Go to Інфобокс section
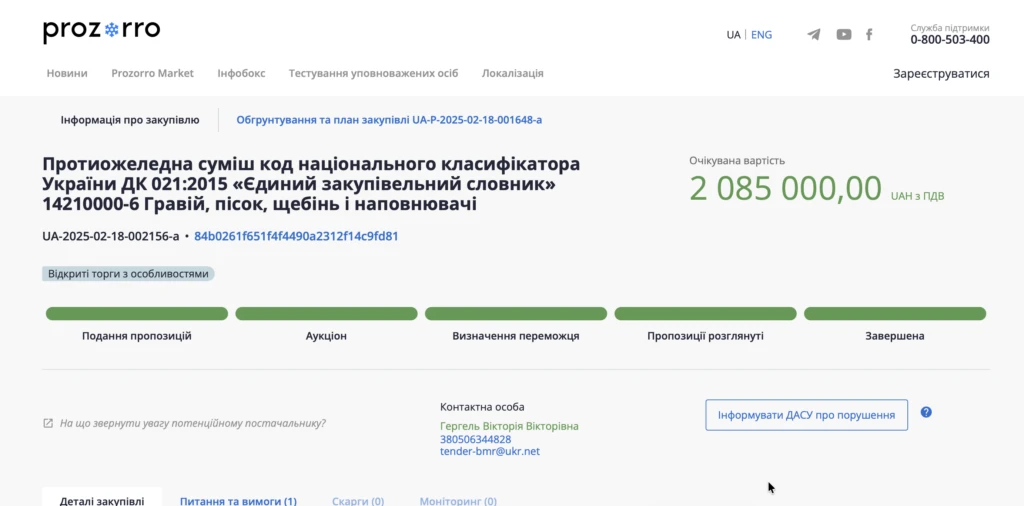 (241, 73)
